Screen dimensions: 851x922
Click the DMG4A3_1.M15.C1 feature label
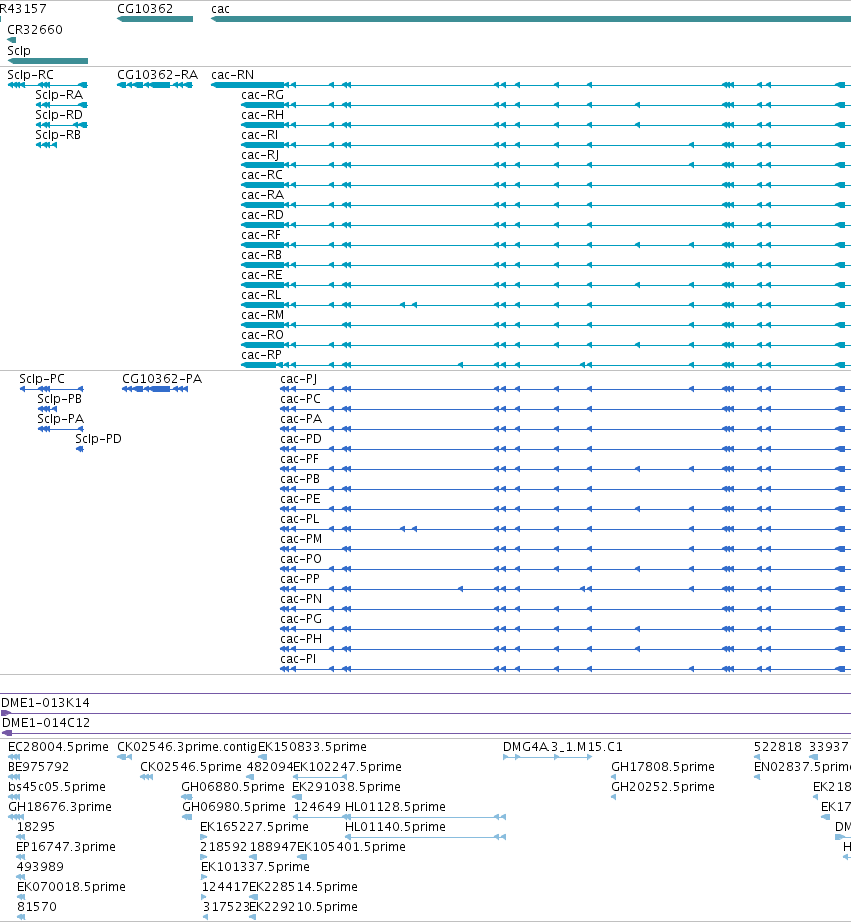(562, 747)
